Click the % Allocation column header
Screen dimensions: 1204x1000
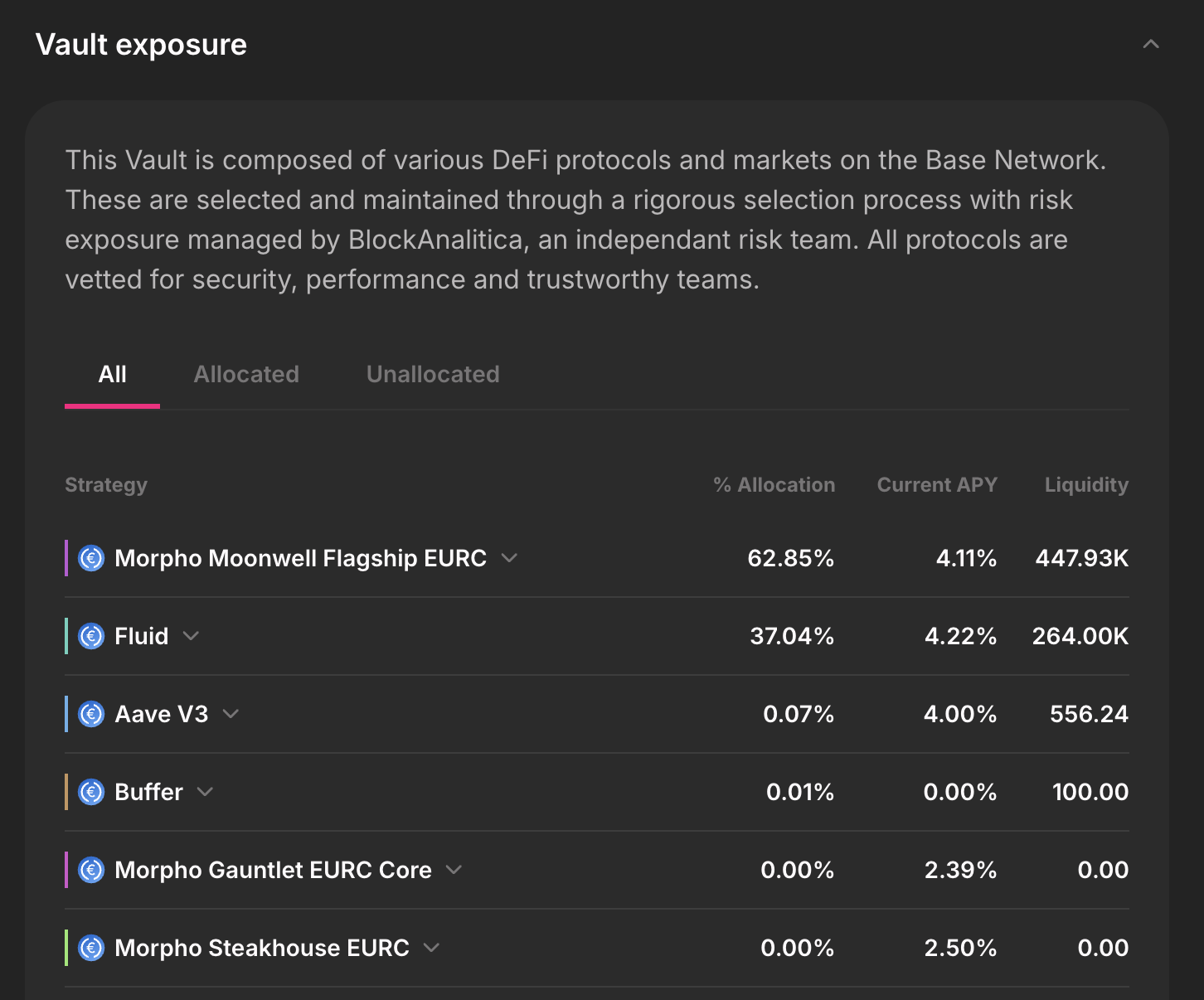pyautogui.click(x=774, y=485)
